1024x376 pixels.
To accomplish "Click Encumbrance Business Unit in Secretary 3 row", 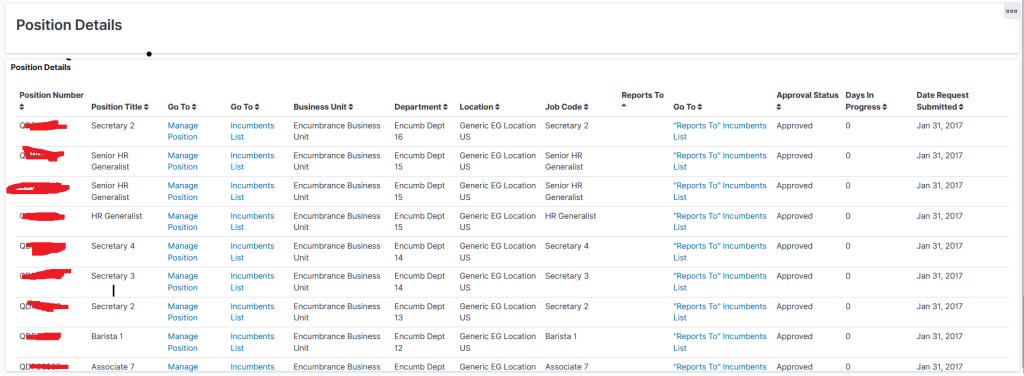I will [337, 281].
